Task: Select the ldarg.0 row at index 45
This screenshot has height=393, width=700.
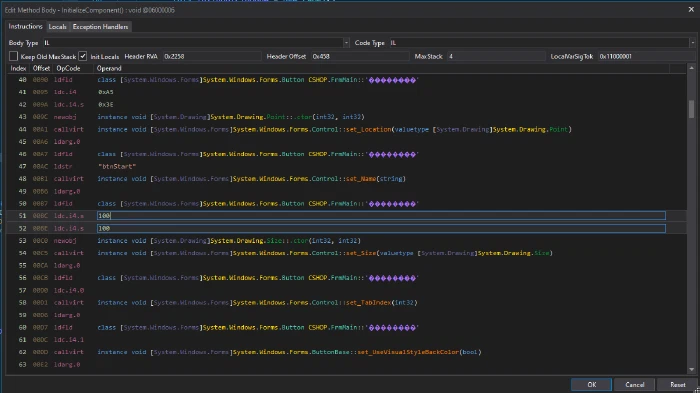Action: pyautogui.click(x=346, y=142)
